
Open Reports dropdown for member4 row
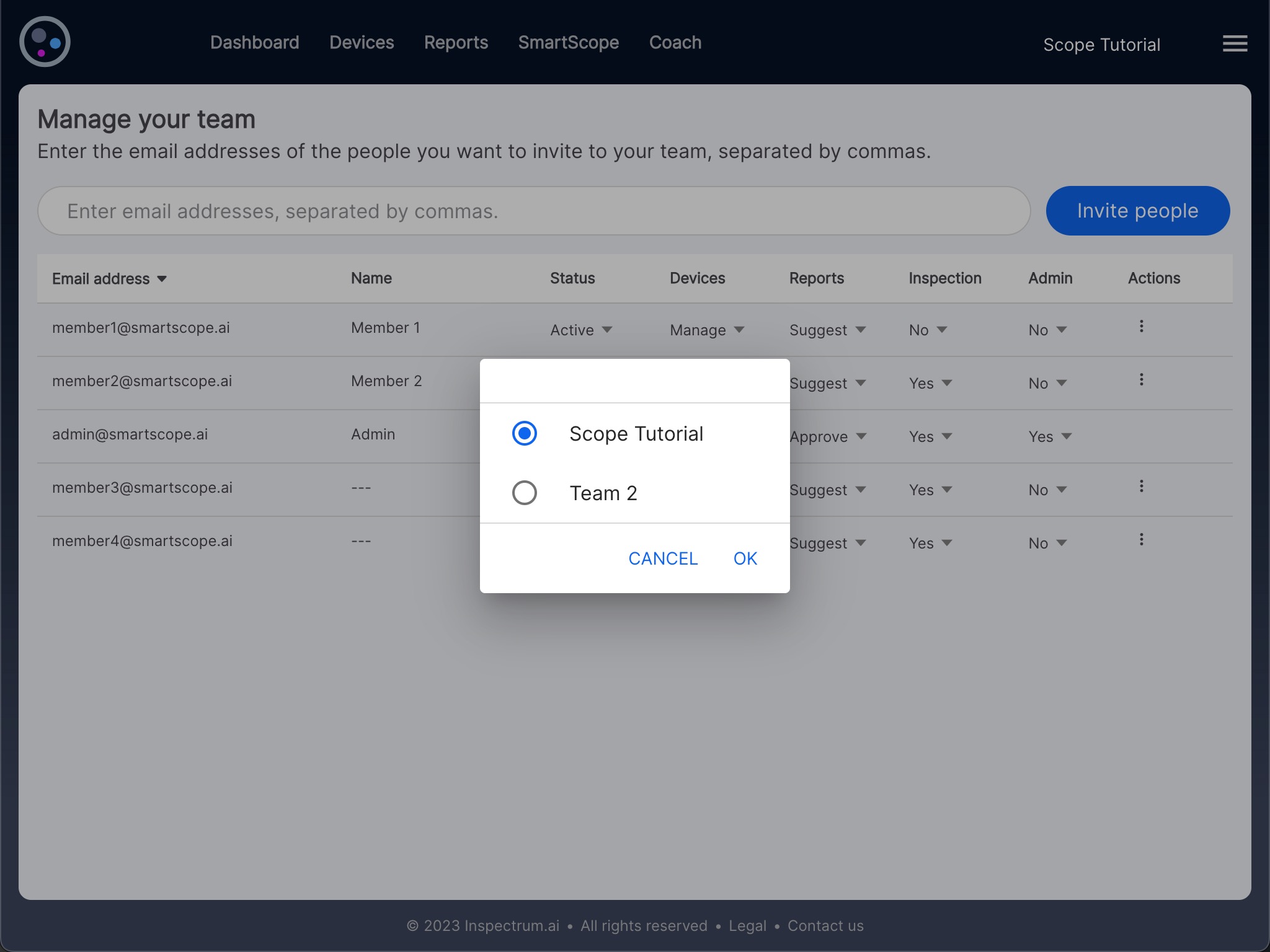click(827, 543)
